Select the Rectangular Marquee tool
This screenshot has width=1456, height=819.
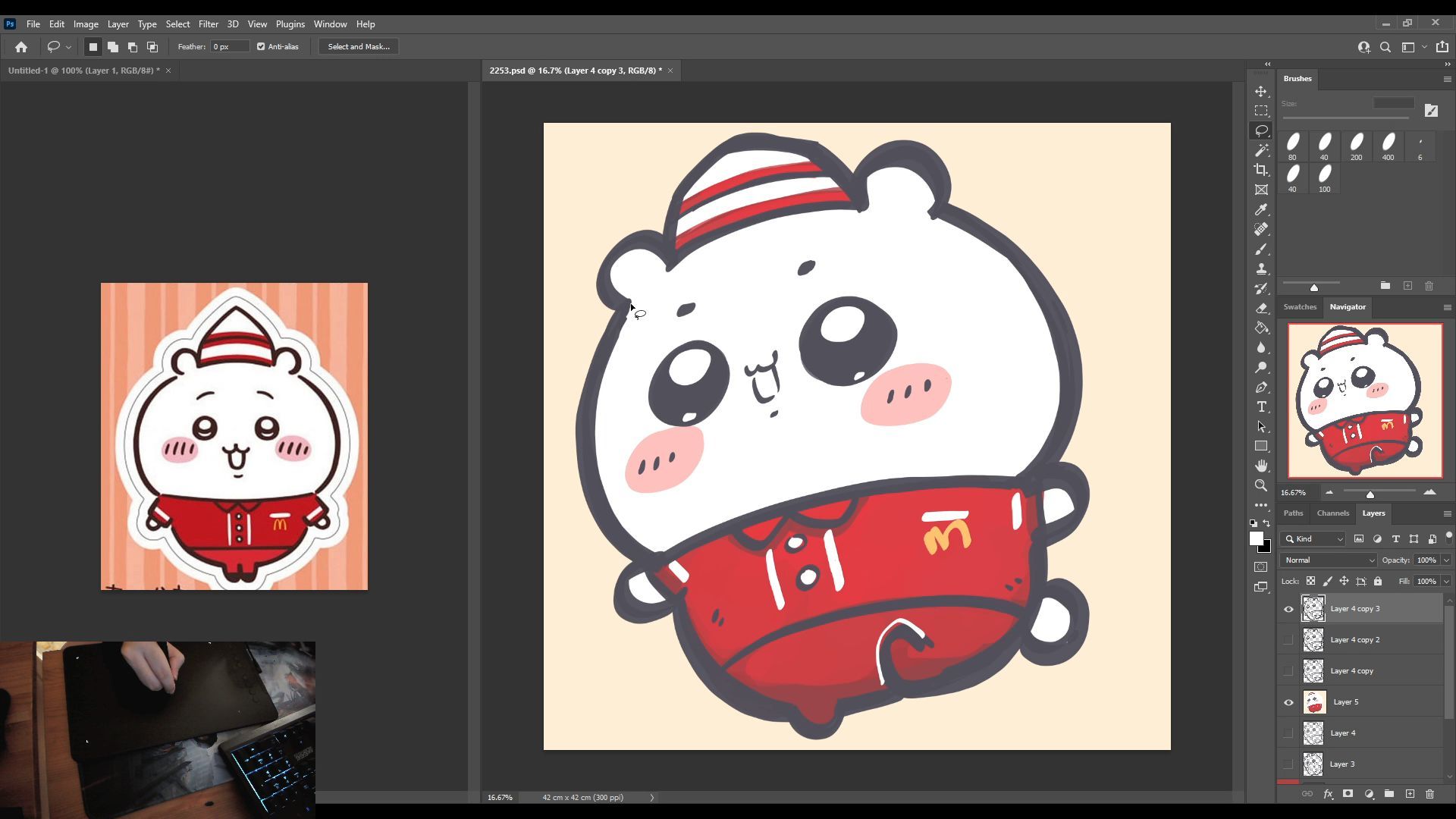(1261, 111)
